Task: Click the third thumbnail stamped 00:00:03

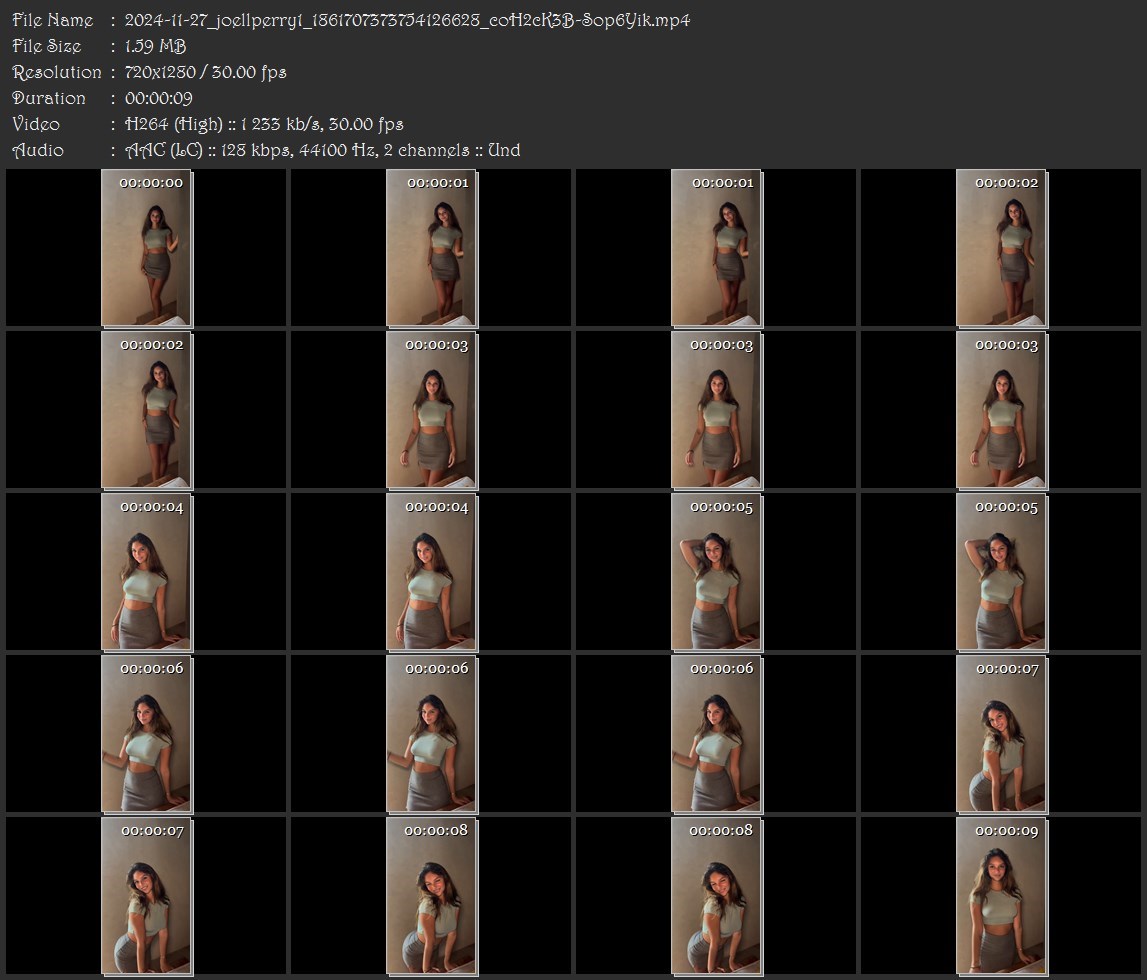Action: pyautogui.click(x=1001, y=410)
